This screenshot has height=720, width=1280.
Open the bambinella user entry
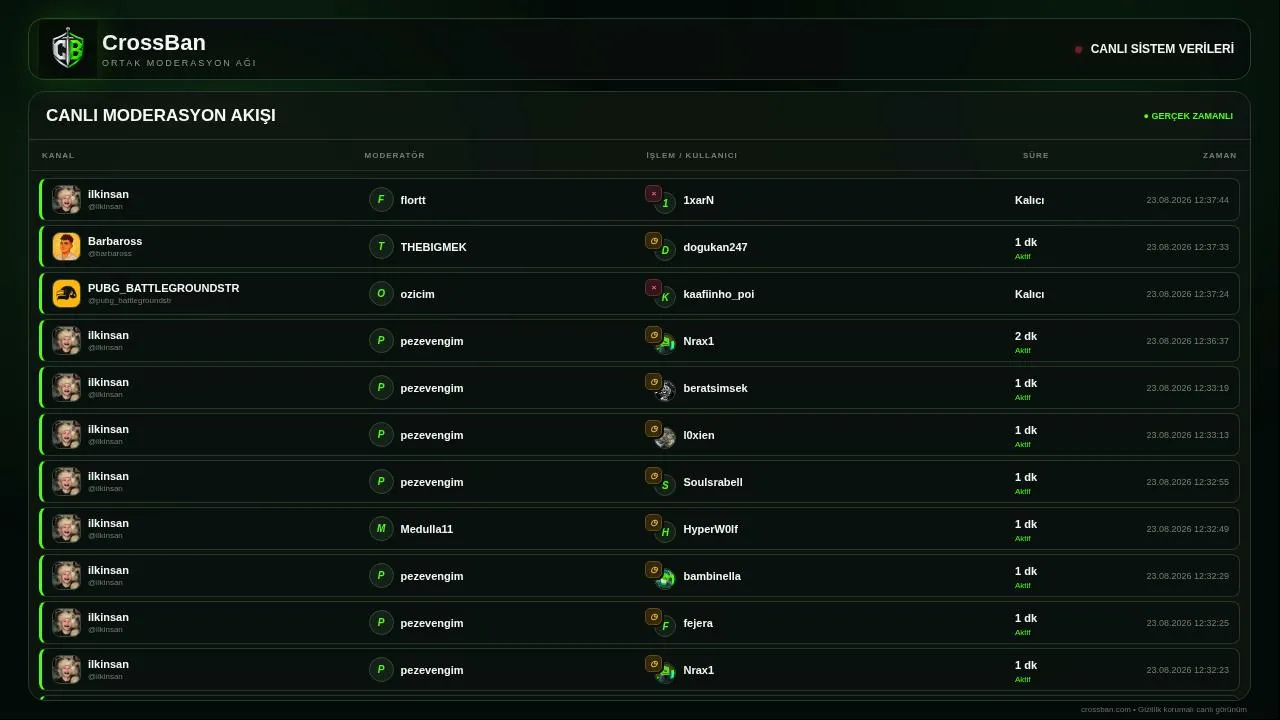pos(712,576)
